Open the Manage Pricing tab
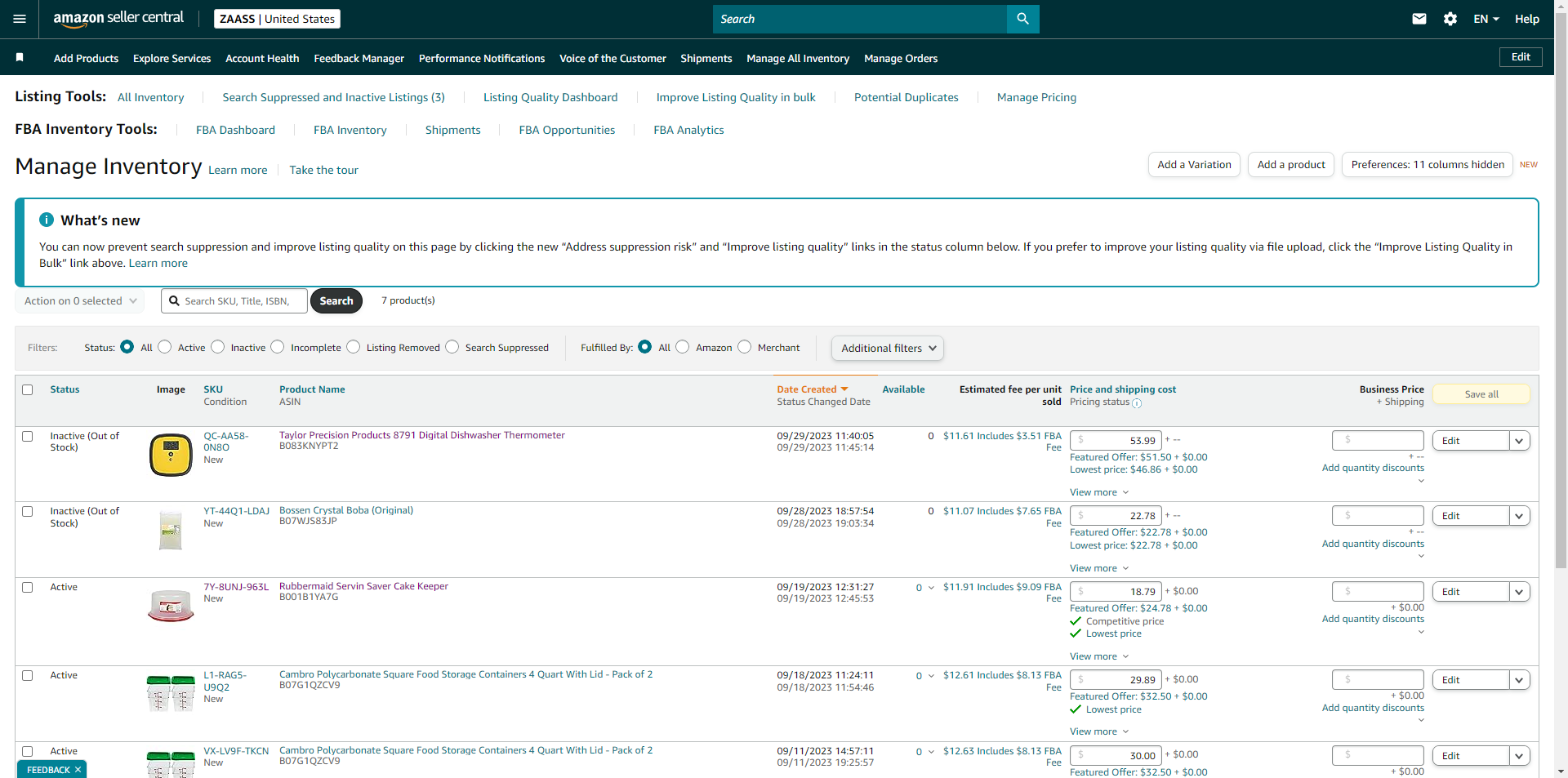 1036,97
